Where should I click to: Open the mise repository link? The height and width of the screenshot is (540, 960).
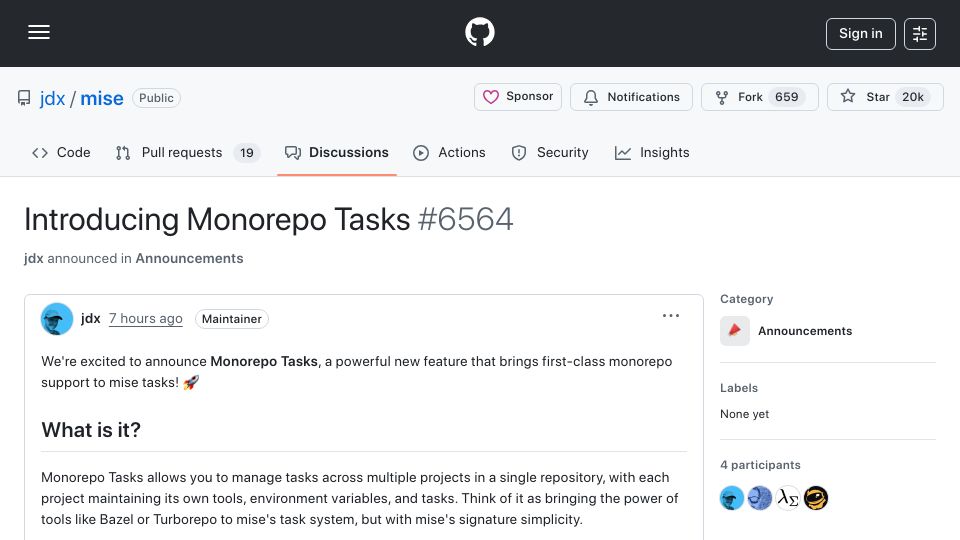pyautogui.click(x=102, y=98)
